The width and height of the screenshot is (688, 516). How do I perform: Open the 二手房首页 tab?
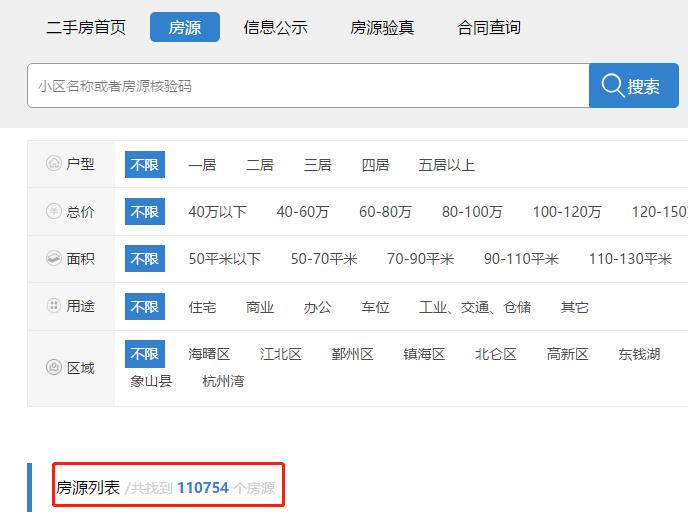pos(86,27)
